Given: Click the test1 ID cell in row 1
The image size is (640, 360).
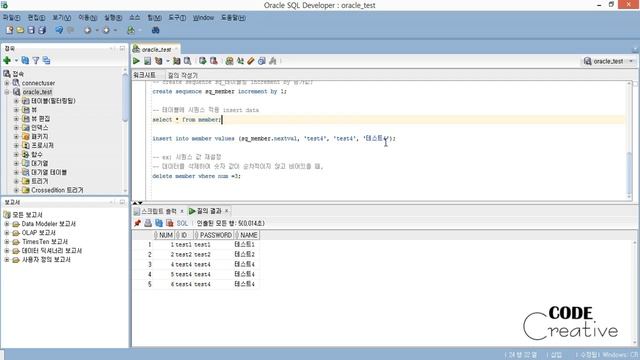Looking at the screenshot, I should coord(183,244).
